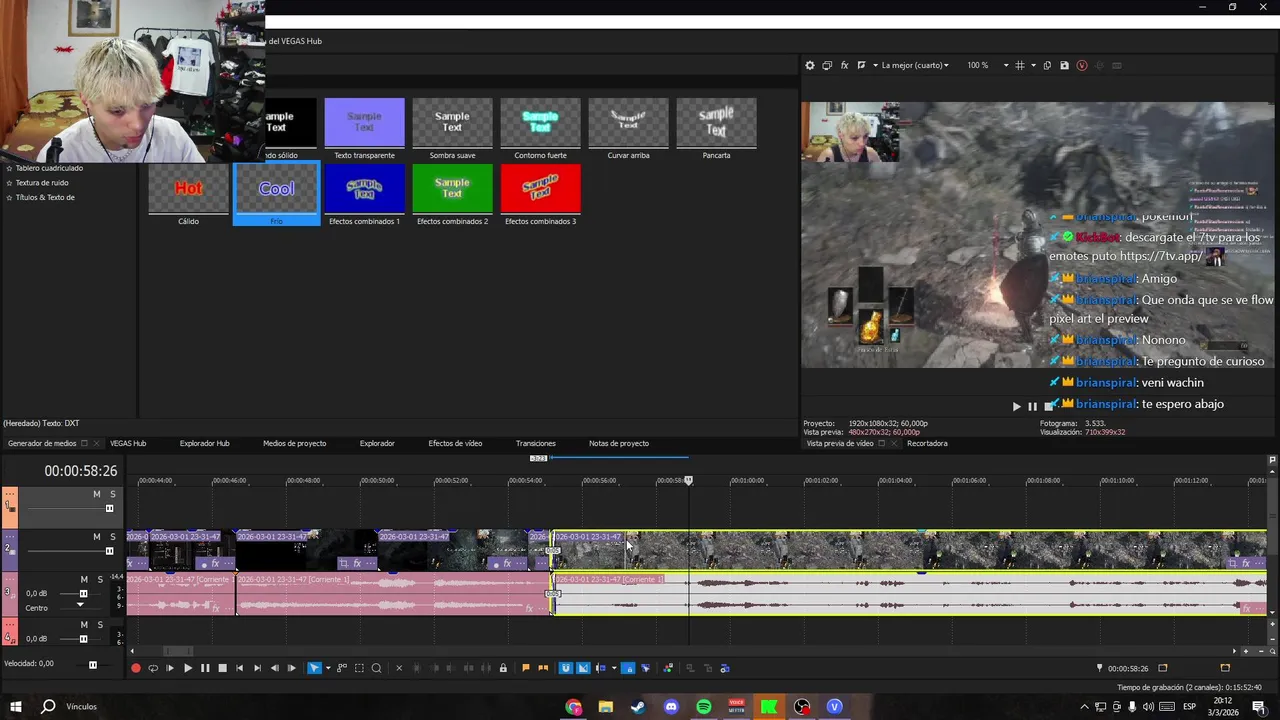
Task: Toggle lock envelopes to events
Action: point(627,668)
